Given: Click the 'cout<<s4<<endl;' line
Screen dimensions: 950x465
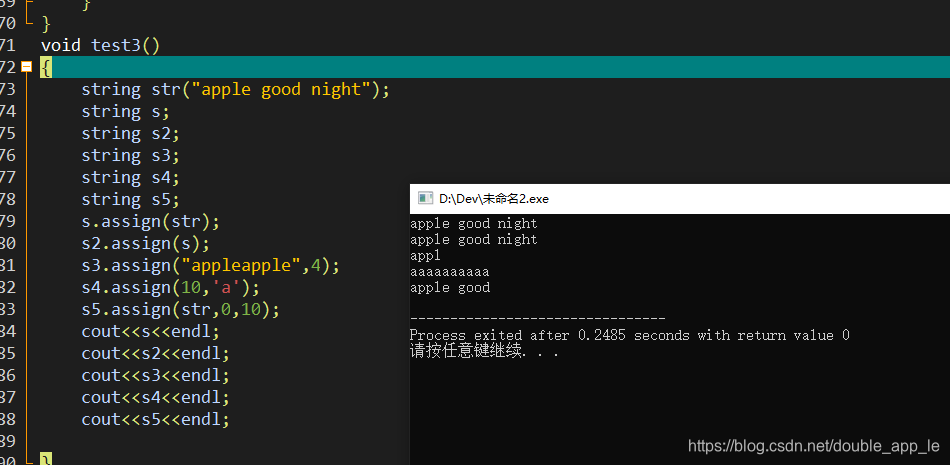Looking at the screenshot, I should (156, 398).
